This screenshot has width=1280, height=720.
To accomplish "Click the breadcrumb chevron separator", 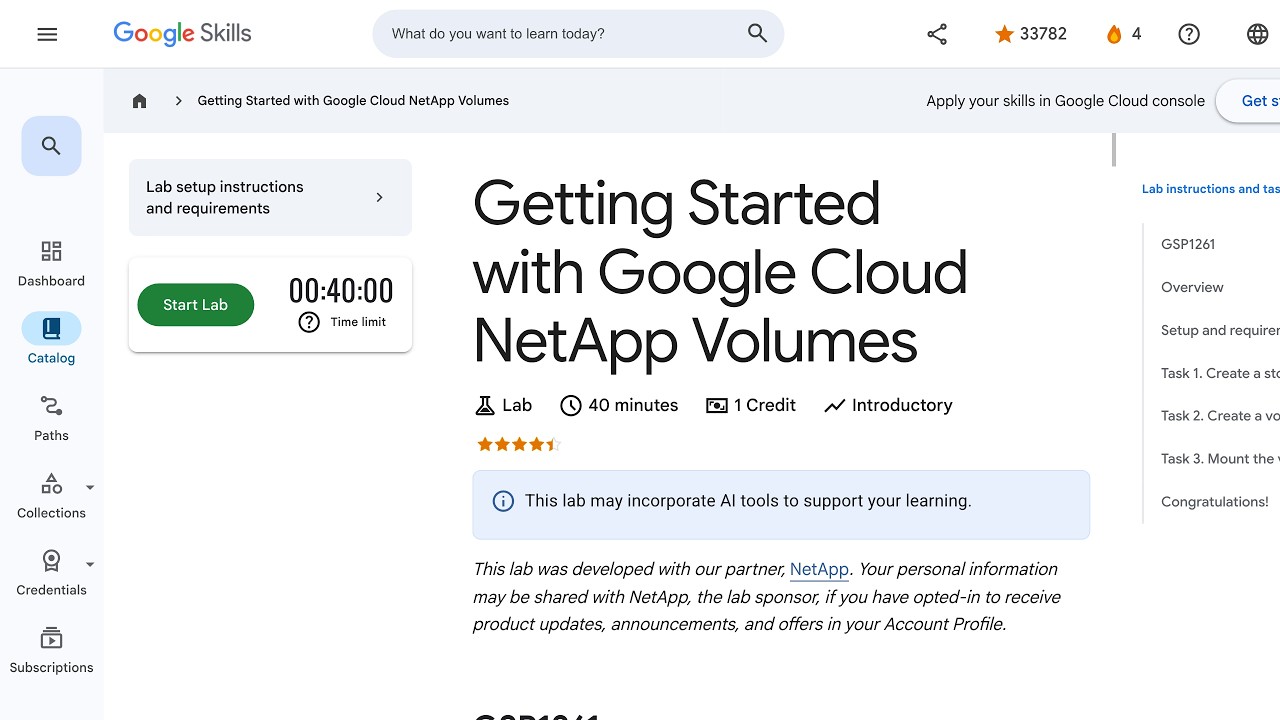I will tap(178, 101).
